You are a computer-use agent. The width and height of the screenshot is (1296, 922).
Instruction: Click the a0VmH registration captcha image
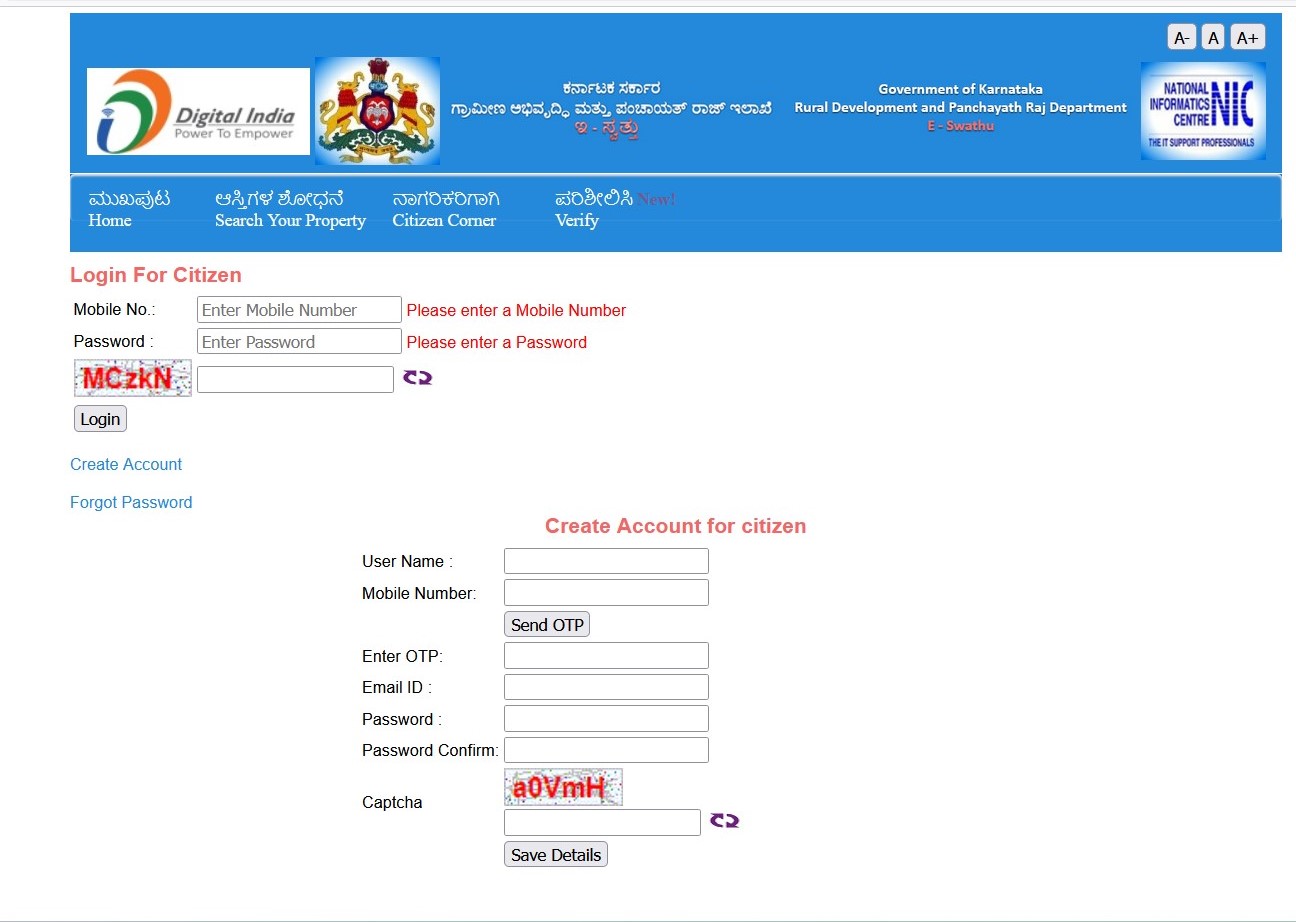pyautogui.click(x=563, y=787)
